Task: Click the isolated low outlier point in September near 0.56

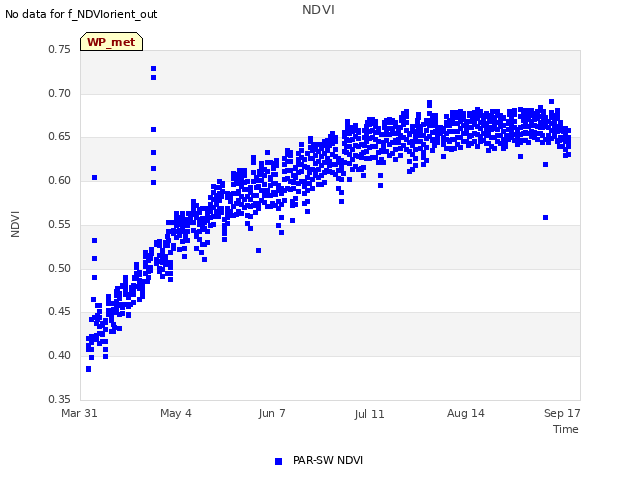Action: (x=545, y=218)
